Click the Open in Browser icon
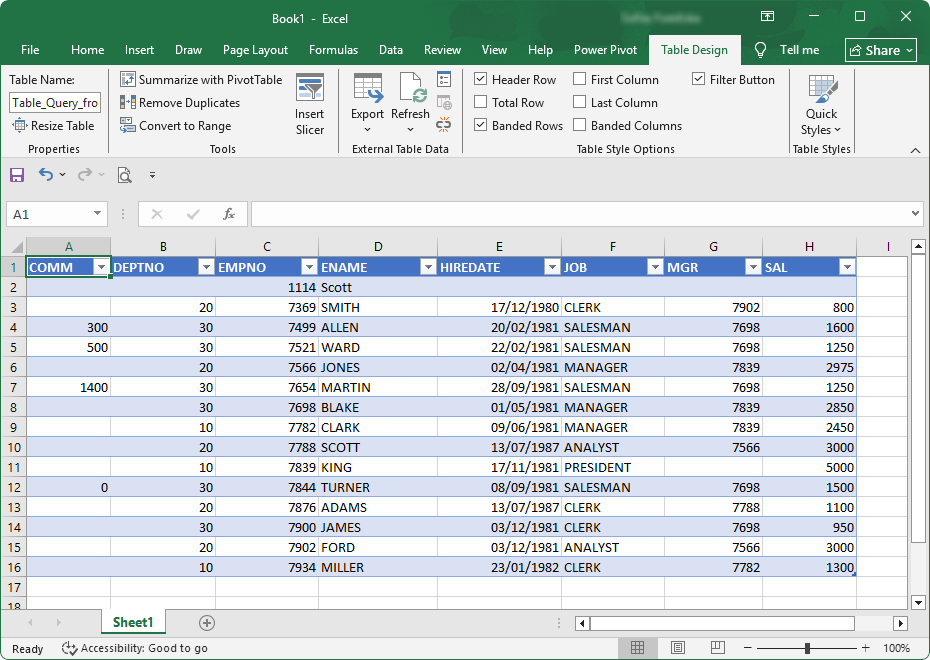The height and width of the screenshot is (660, 930). point(444,103)
